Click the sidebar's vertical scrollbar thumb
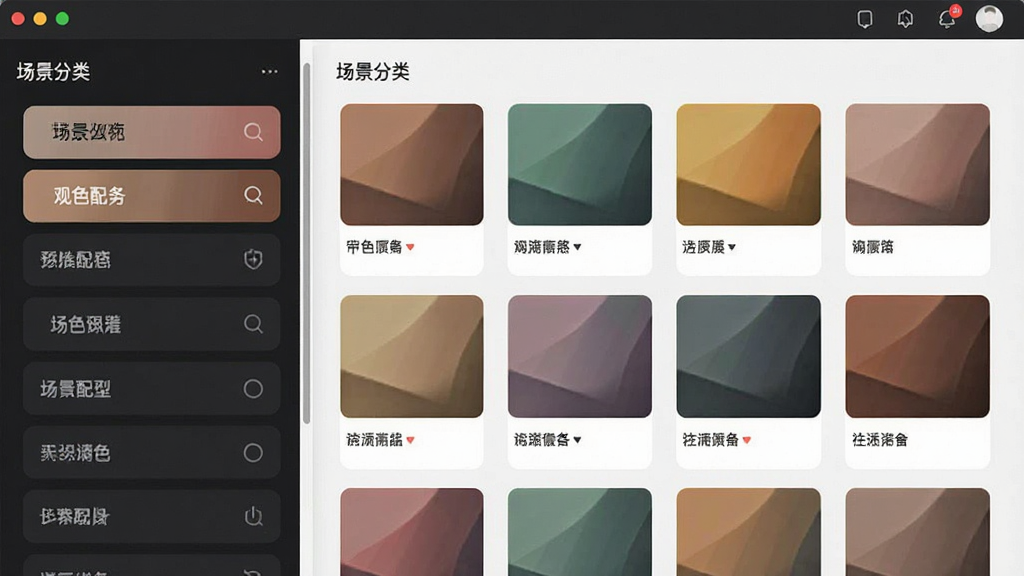The image size is (1024, 576). point(307,243)
